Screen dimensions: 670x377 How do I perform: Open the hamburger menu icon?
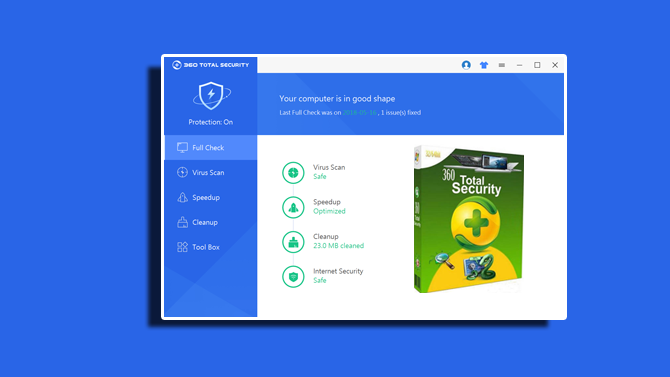(x=502, y=65)
